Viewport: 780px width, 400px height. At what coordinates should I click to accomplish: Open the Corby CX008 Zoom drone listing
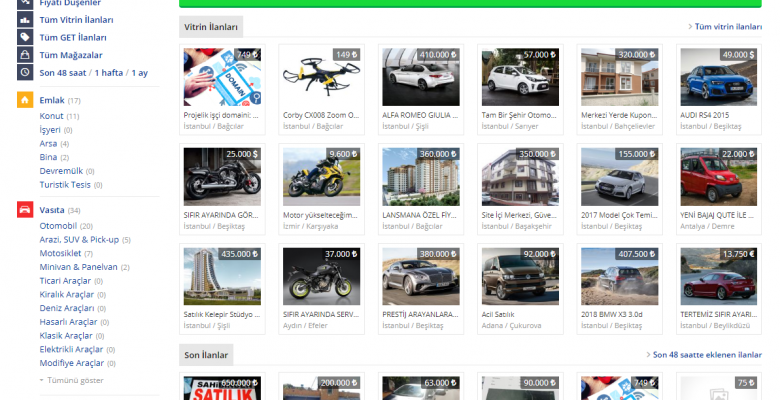[x=321, y=90]
